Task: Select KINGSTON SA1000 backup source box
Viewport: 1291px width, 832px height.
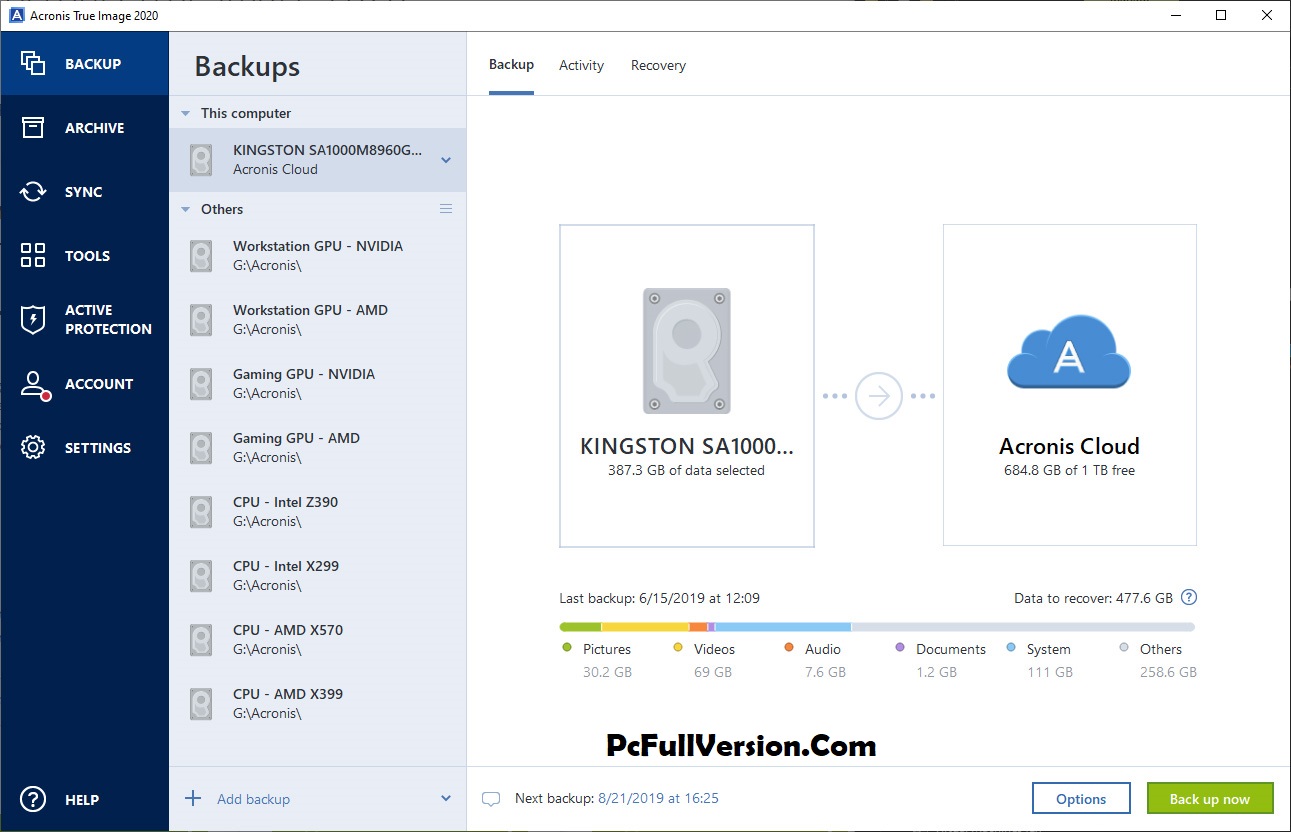Action: coord(687,386)
